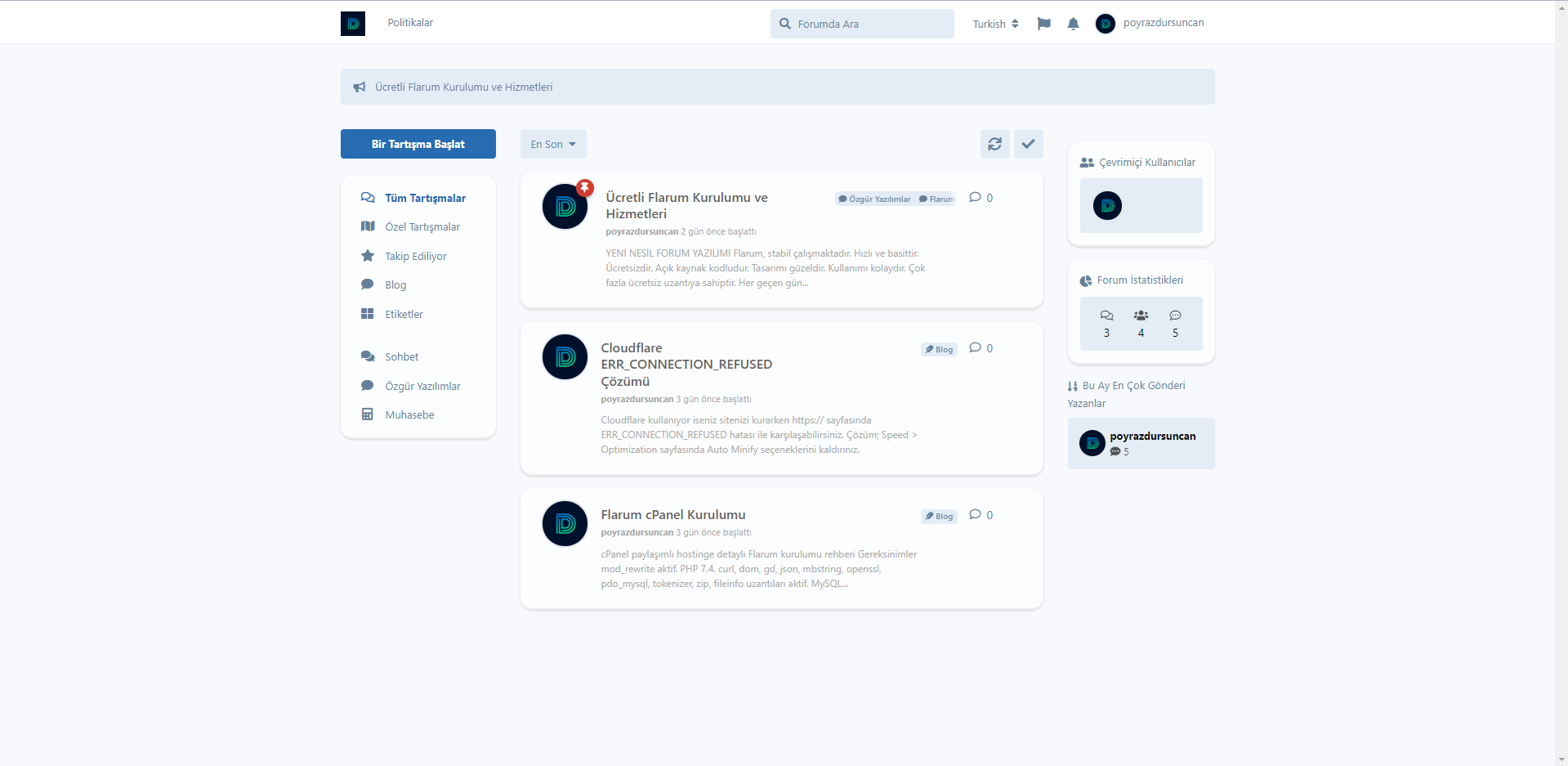The image size is (1568, 766).
Task: Click the Flarum tag on first discussion
Action: pyautogui.click(x=936, y=199)
